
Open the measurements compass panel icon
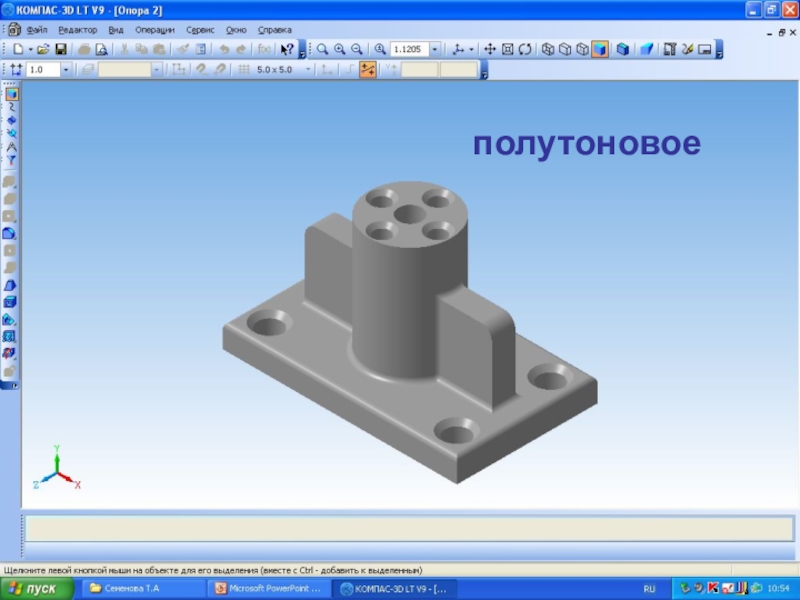coord(11,147)
